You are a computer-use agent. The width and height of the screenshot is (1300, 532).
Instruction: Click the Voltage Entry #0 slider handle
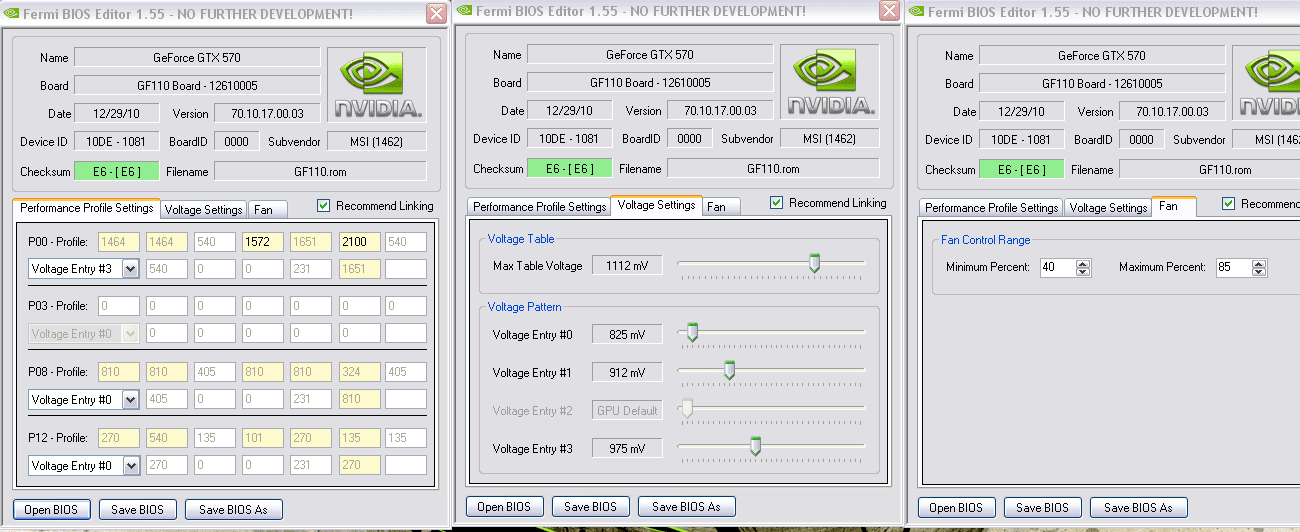(691, 333)
